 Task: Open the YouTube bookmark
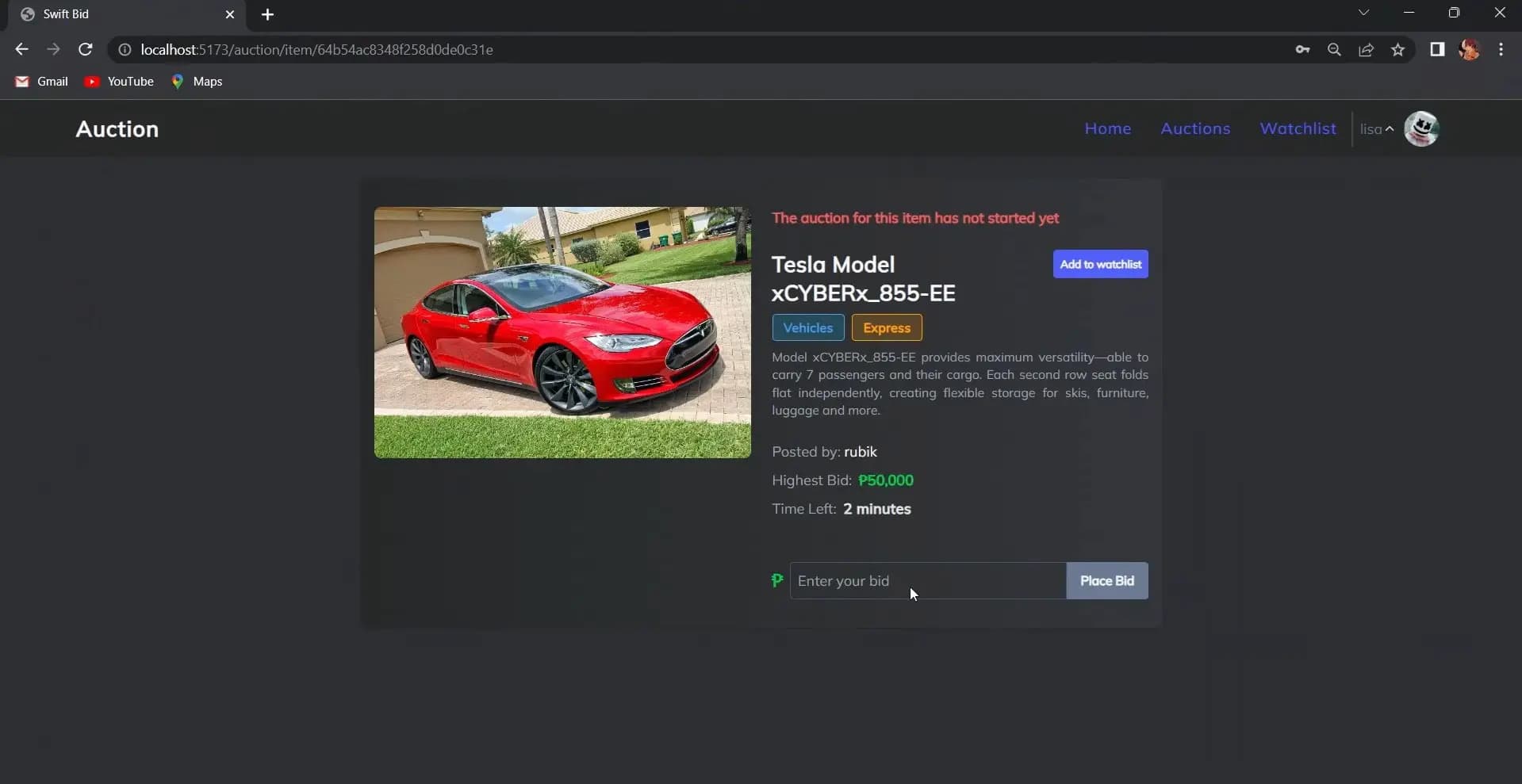tap(119, 82)
